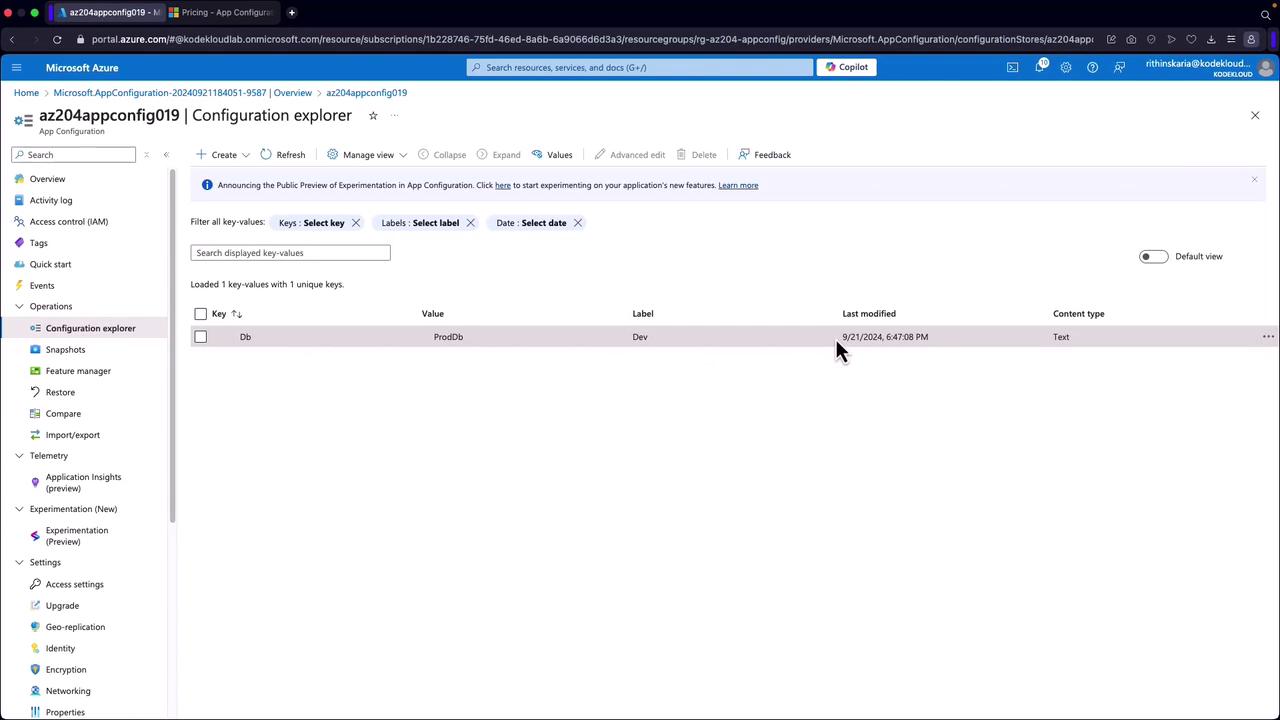The height and width of the screenshot is (720, 1280).
Task: Open the rithinskaria account menu
Action: 1209,67
